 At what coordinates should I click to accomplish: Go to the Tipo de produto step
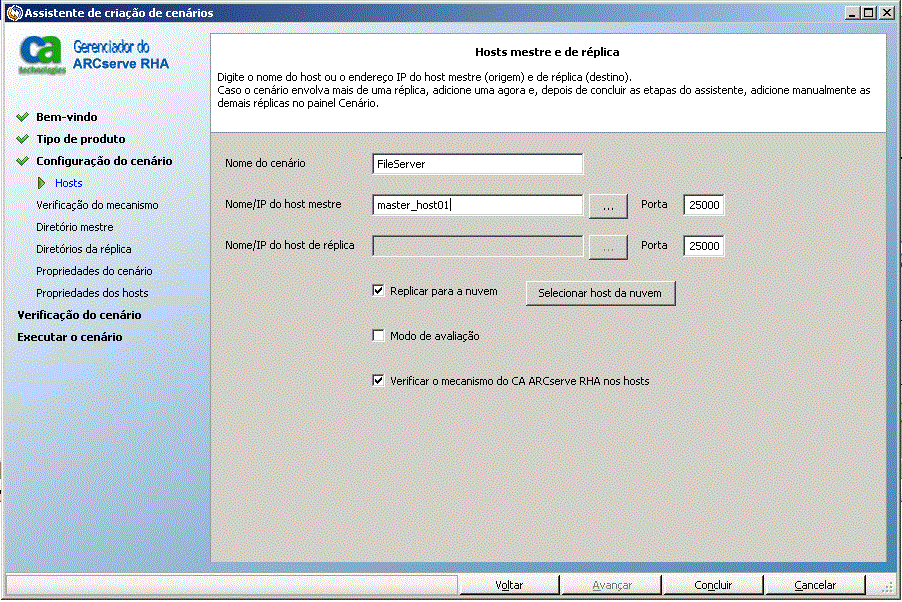pyautogui.click(x=81, y=139)
